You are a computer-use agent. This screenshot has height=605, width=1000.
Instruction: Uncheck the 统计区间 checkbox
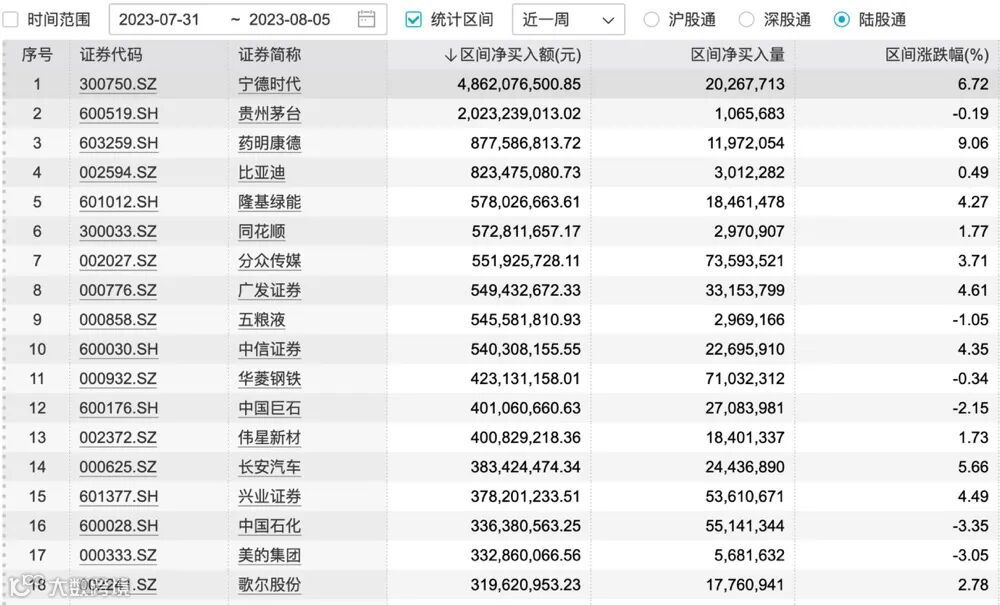click(x=413, y=20)
